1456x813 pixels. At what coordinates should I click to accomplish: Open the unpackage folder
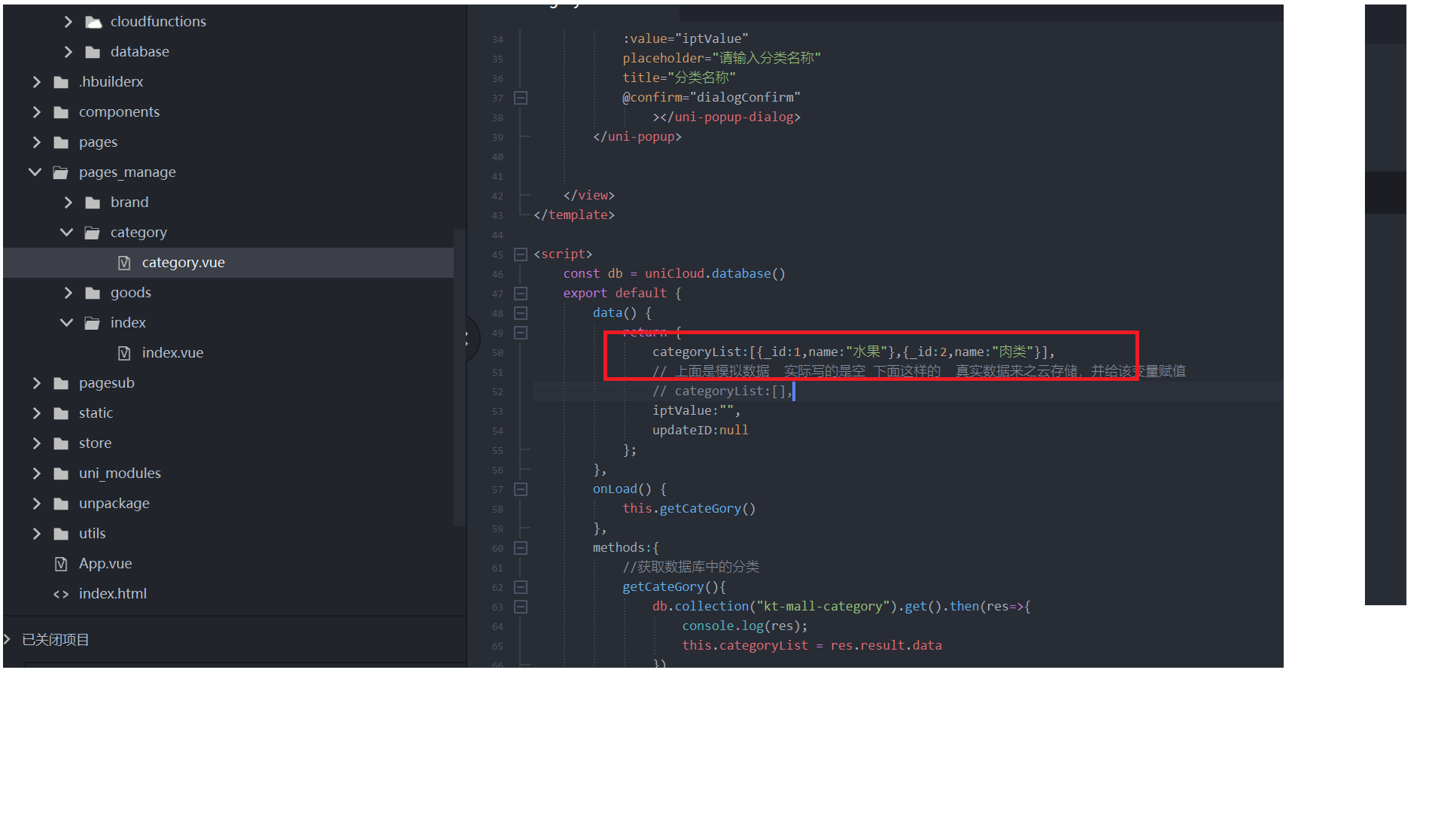(x=114, y=504)
